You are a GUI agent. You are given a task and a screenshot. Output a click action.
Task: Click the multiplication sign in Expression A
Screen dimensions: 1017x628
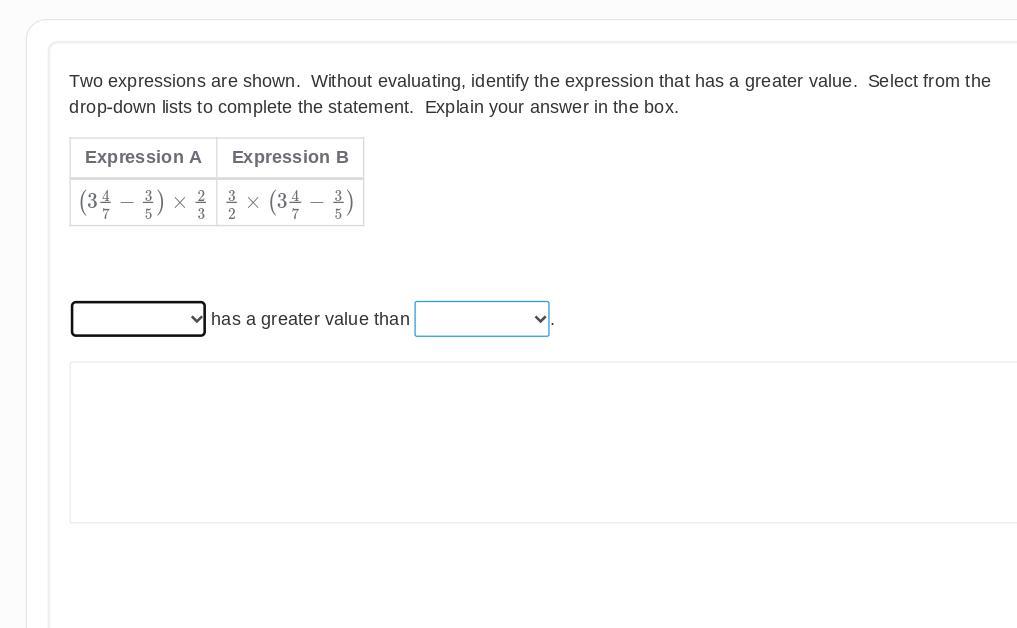[180, 203]
